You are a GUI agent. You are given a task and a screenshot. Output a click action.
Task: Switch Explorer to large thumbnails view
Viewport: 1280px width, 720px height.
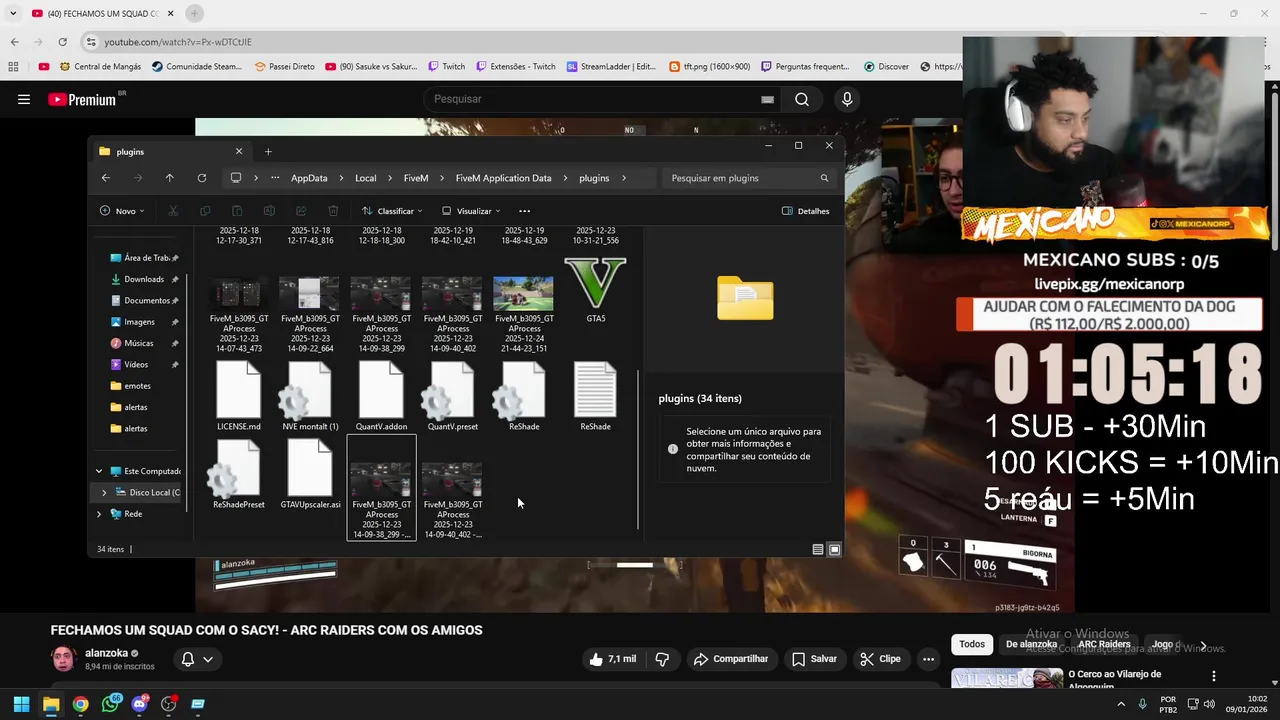pos(834,549)
